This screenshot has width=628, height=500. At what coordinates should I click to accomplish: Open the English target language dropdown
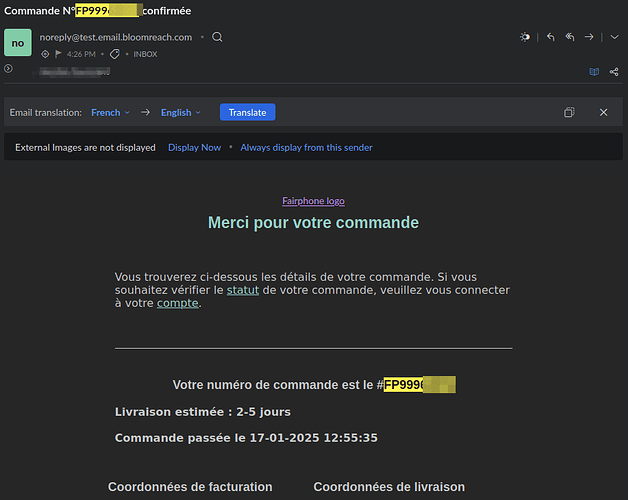(x=180, y=112)
